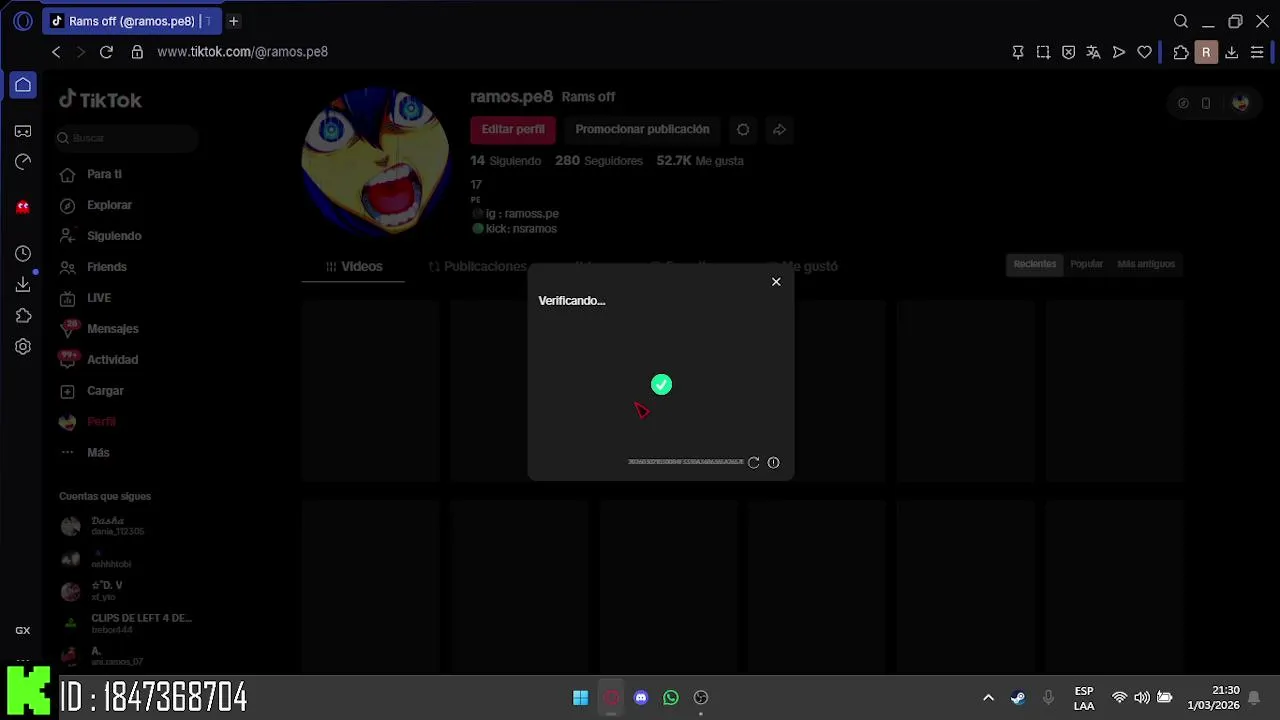Open Extensions cube icon in Opera sidebar
Screen dimensions: 1280x720
point(23,316)
